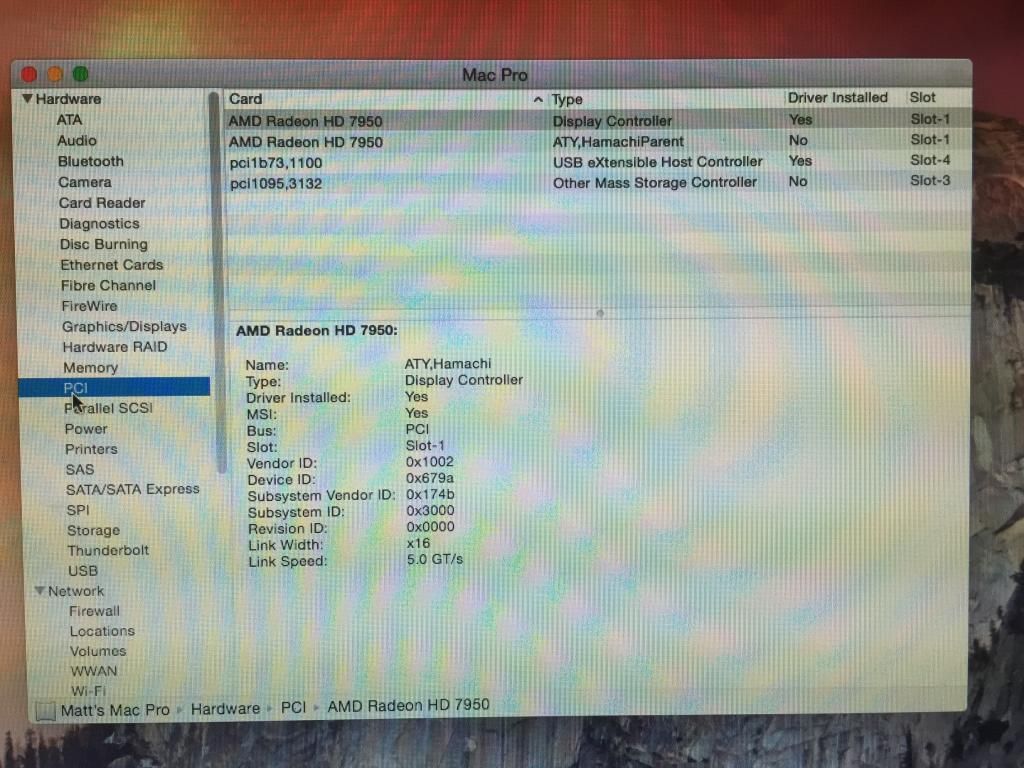1024x768 pixels.
Task: Go to PCI in the path bar
Action: click(293, 707)
